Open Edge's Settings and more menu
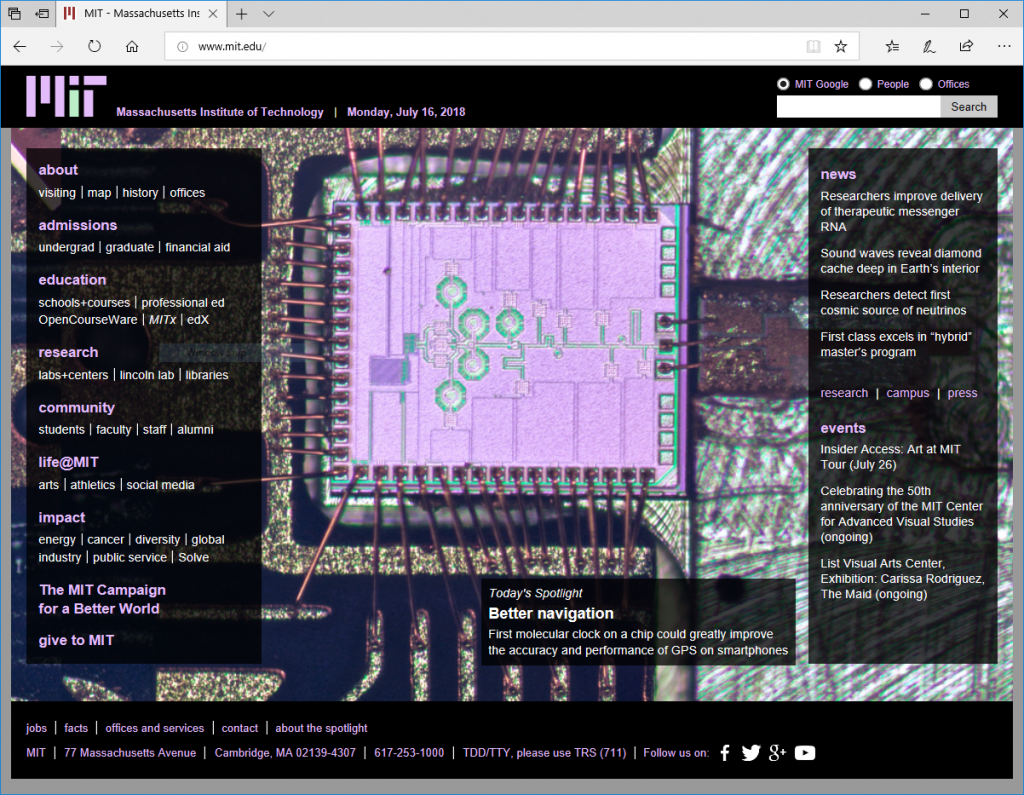The width and height of the screenshot is (1024, 795). [1004, 45]
